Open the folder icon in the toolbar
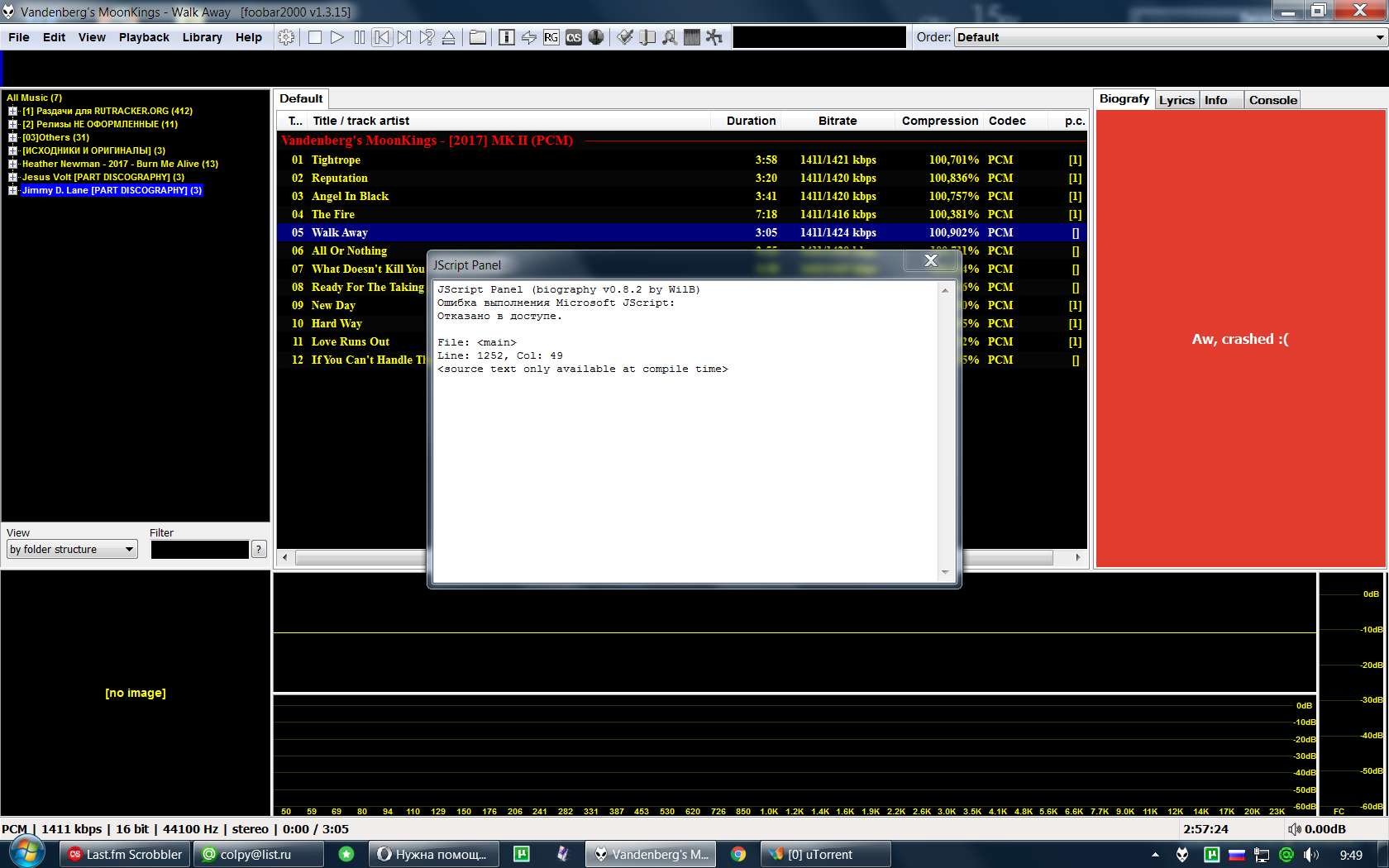Image resolution: width=1389 pixels, height=868 pixels. [478, 37]
